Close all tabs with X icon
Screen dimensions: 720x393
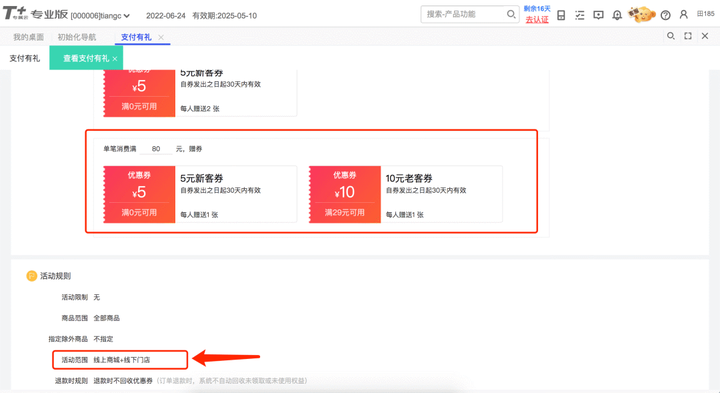pos(705,36)
